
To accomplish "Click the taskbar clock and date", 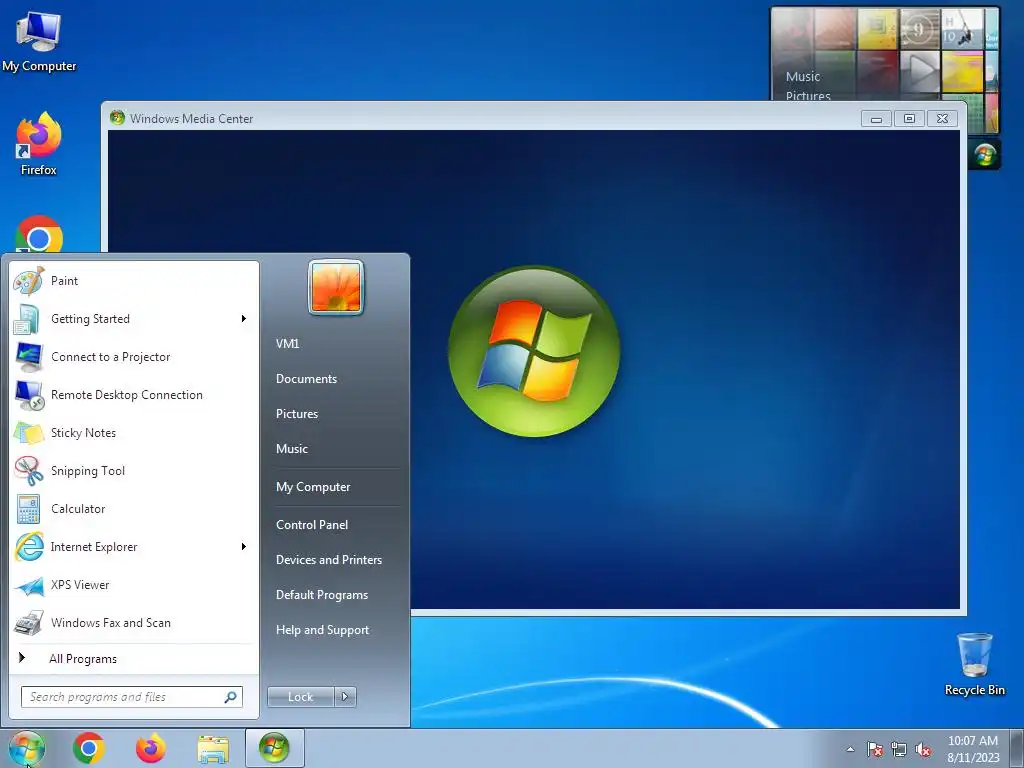I will click(x=973, y=749).
